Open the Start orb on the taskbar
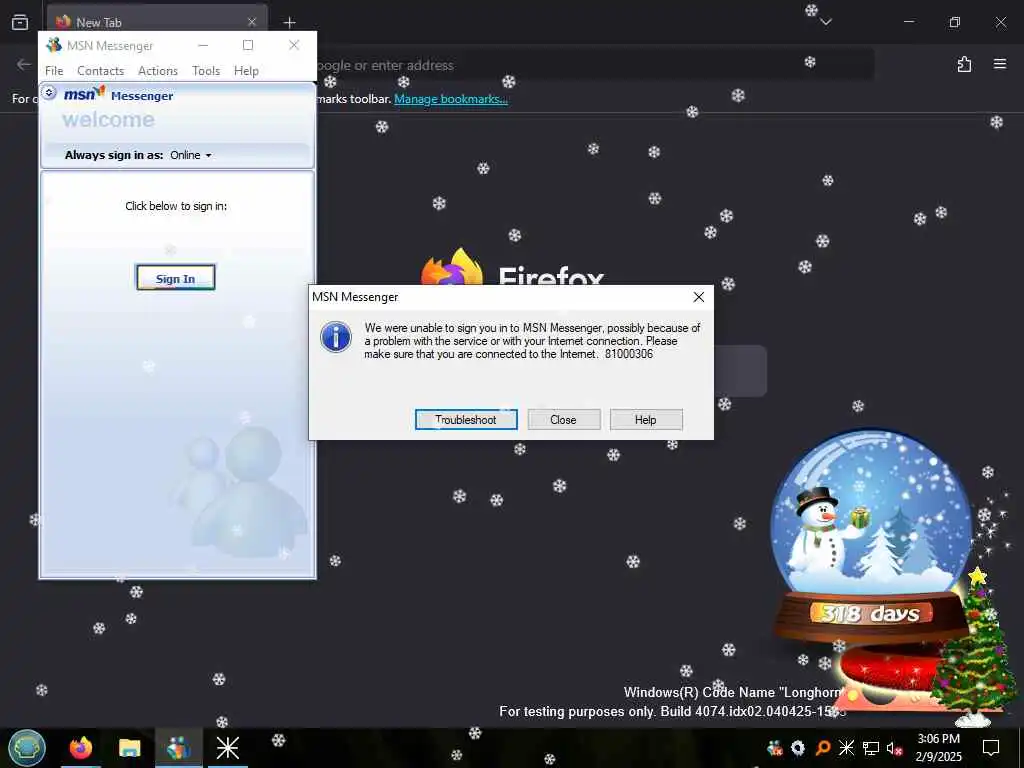Image resolution: width=1024 pixels, height=768 pixels. coord(27,748)
